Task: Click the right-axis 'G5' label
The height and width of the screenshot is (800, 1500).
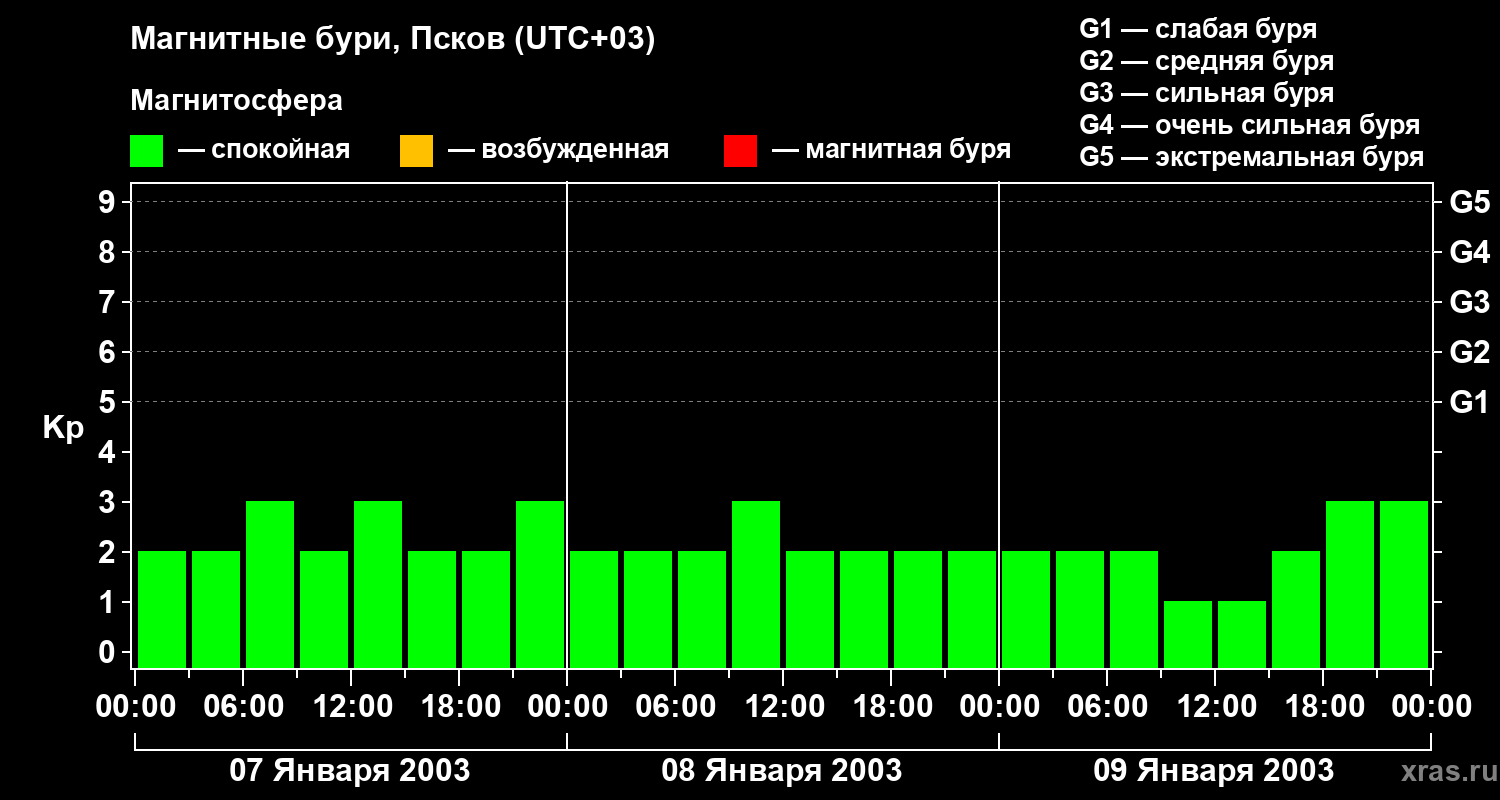Action: pos(1470,202)
